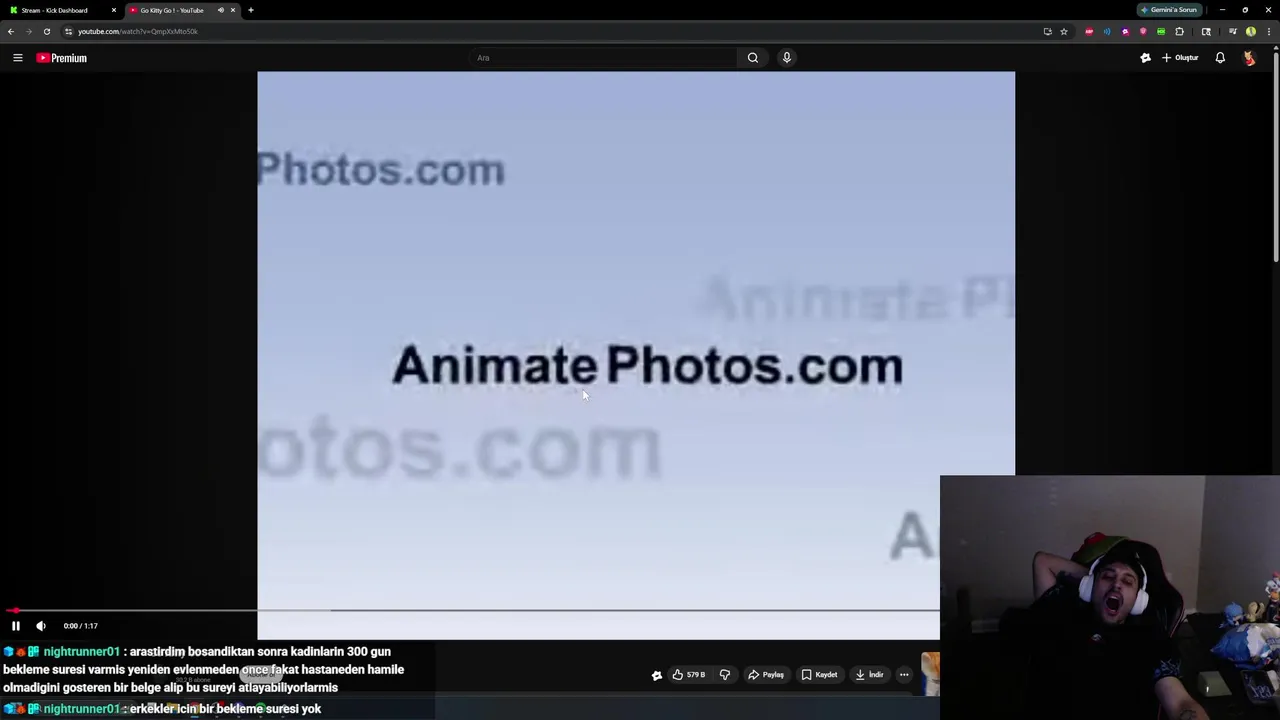This screenshot has width=1280, height=720.
Task: Click the youtube.com address bar URL
Action: (x=138, y=31)
